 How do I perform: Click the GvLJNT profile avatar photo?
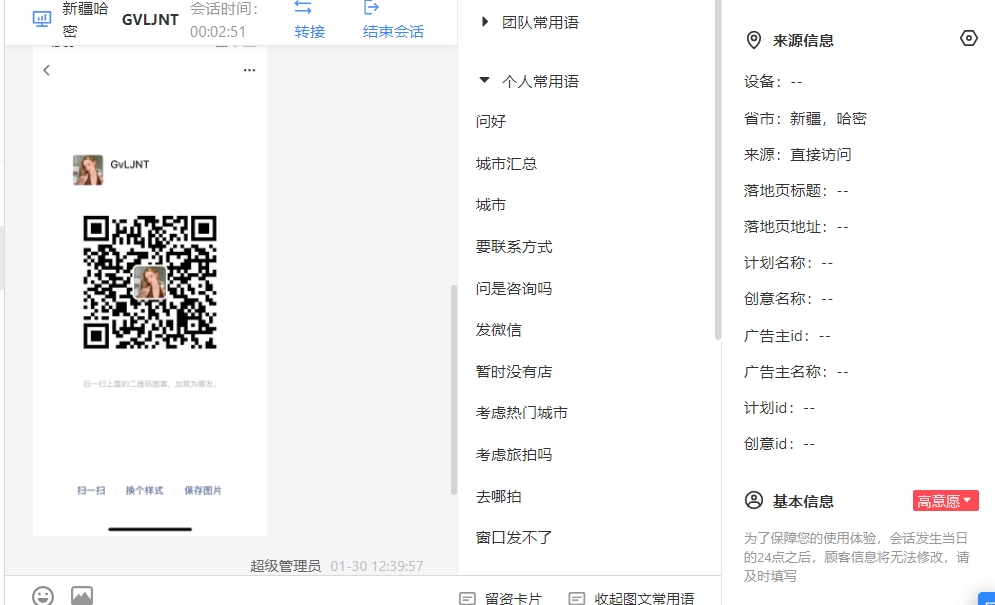pyautogui.click(x=88, y=170)
